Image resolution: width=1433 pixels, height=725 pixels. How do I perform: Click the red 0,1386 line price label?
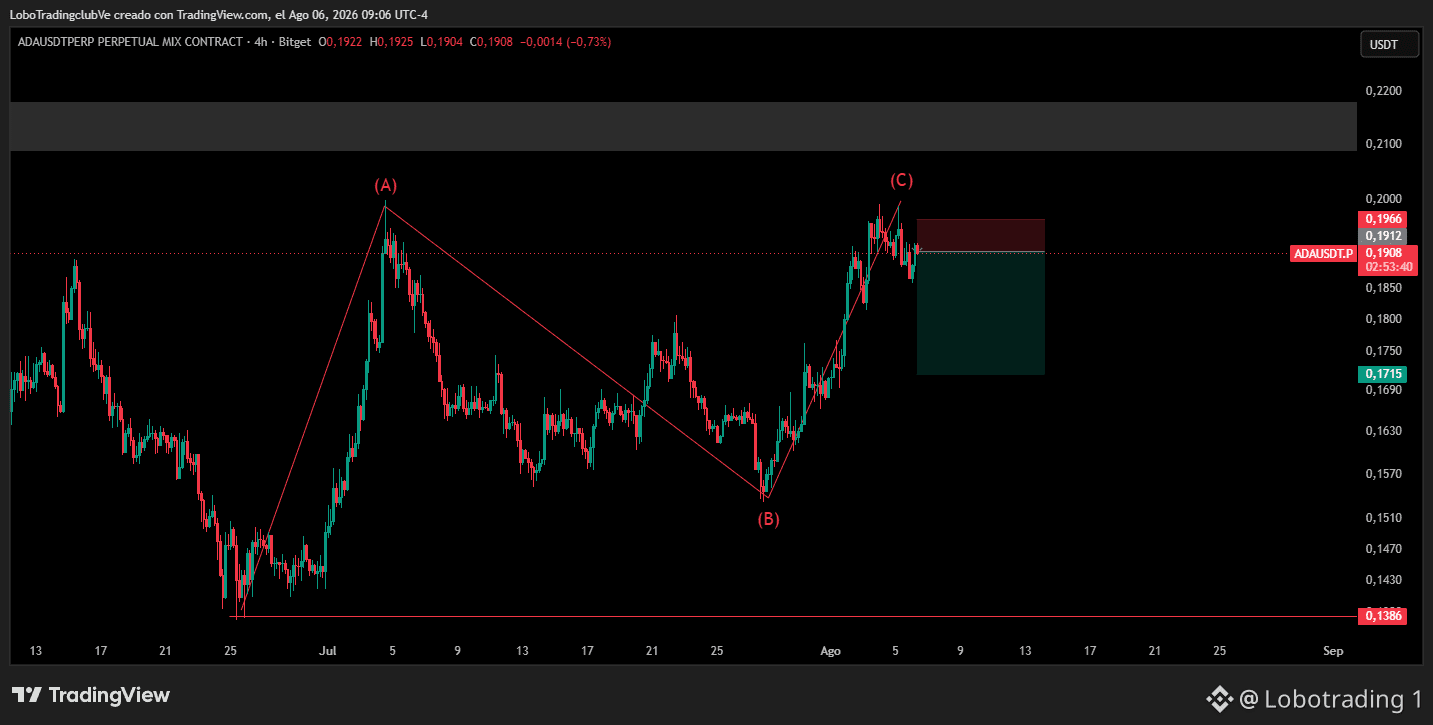(1384, 617)
